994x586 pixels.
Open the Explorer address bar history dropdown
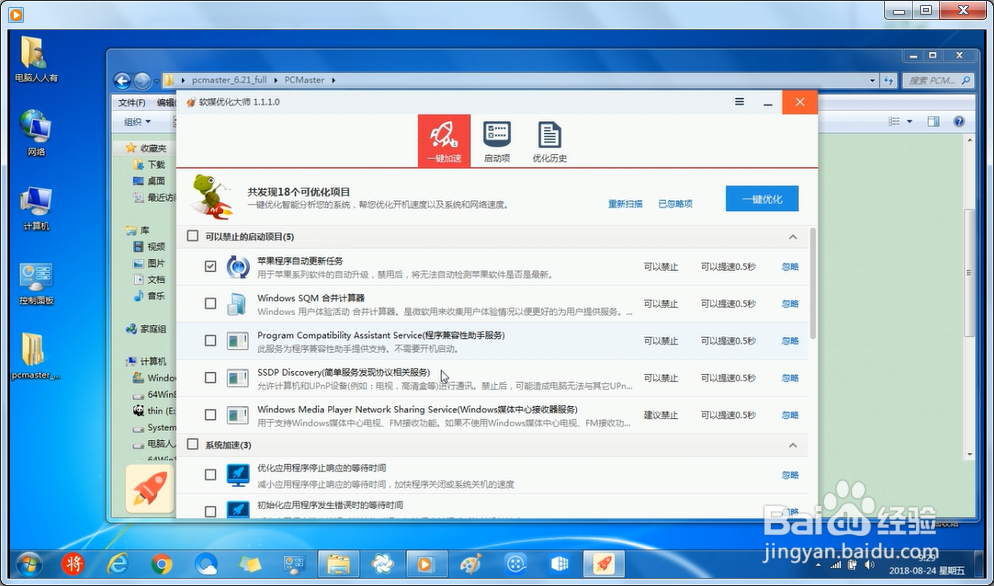[872, 81]
